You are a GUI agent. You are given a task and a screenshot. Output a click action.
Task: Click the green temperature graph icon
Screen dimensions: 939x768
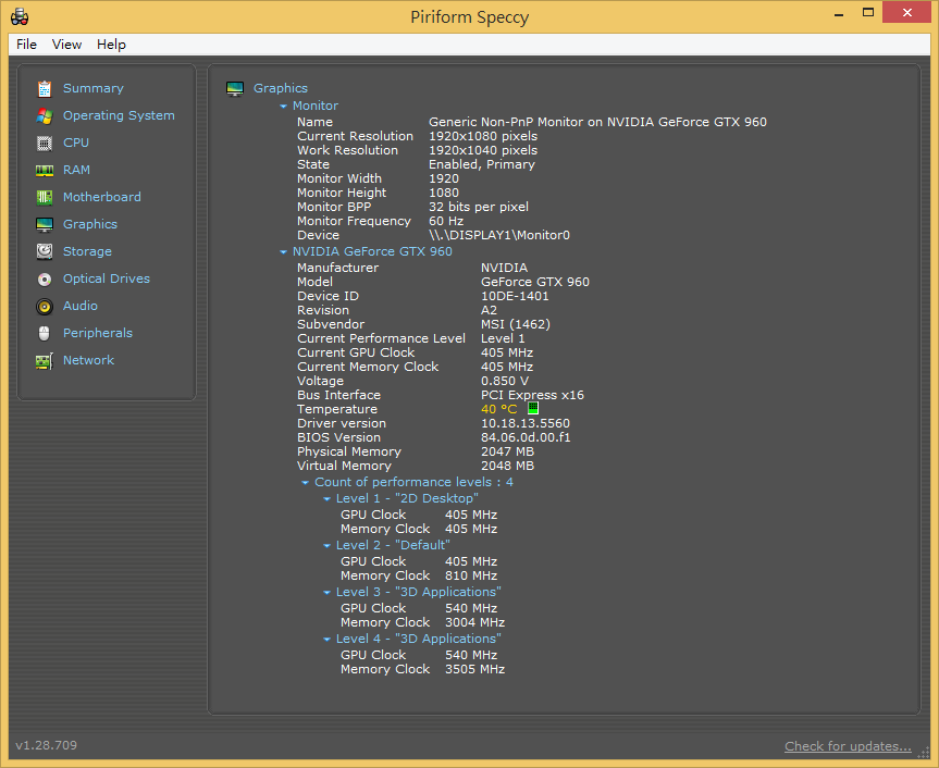[x=533, y=409]
